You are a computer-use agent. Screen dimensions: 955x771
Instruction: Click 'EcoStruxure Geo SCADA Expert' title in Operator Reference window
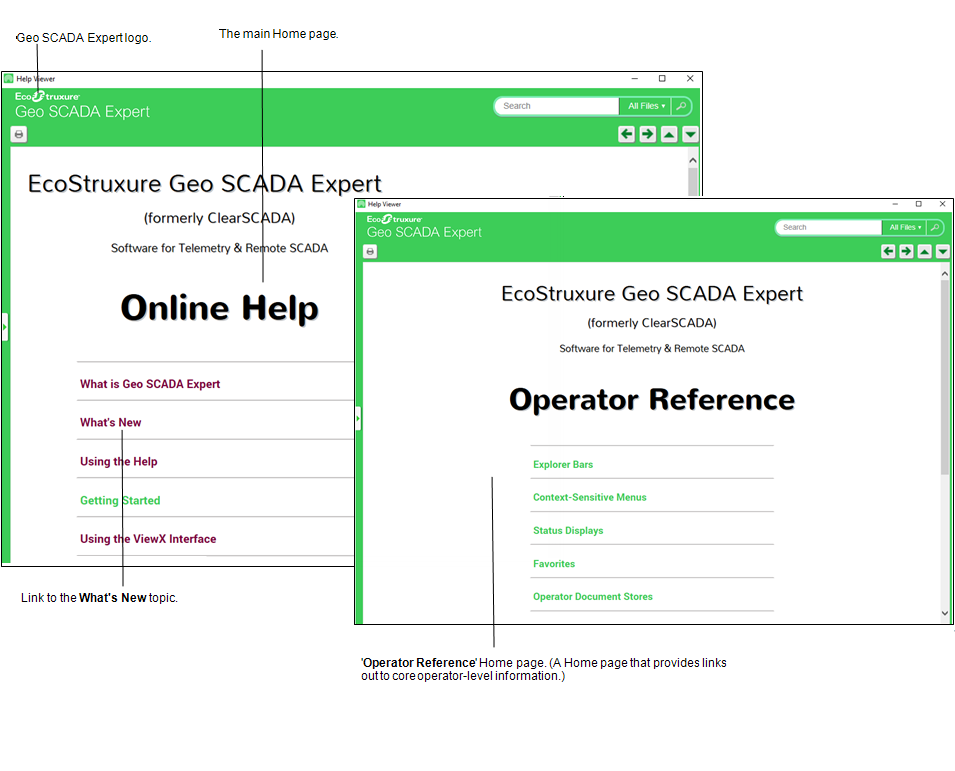click(x=652, y=294)
